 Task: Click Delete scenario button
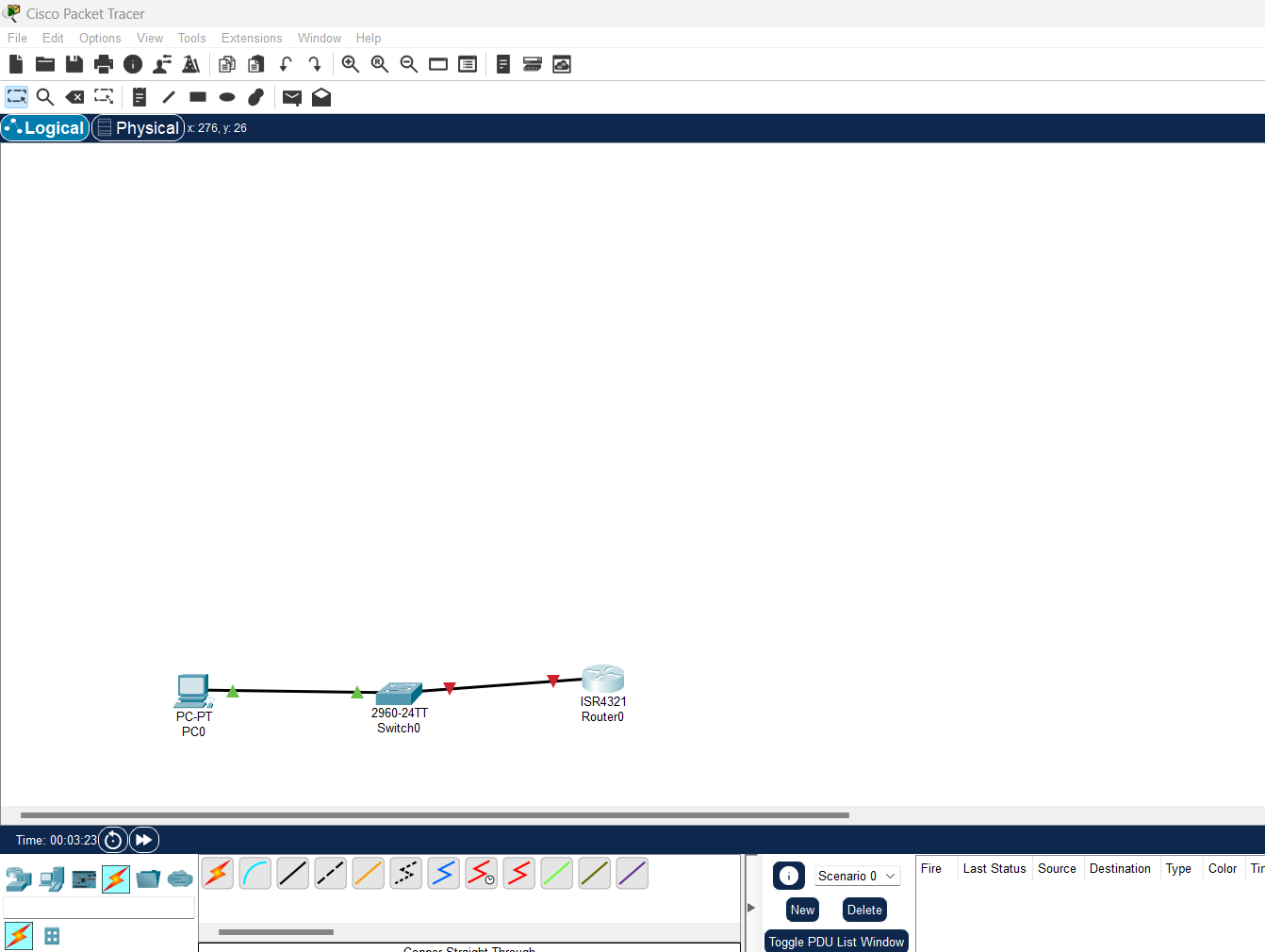tap(864, 910)
